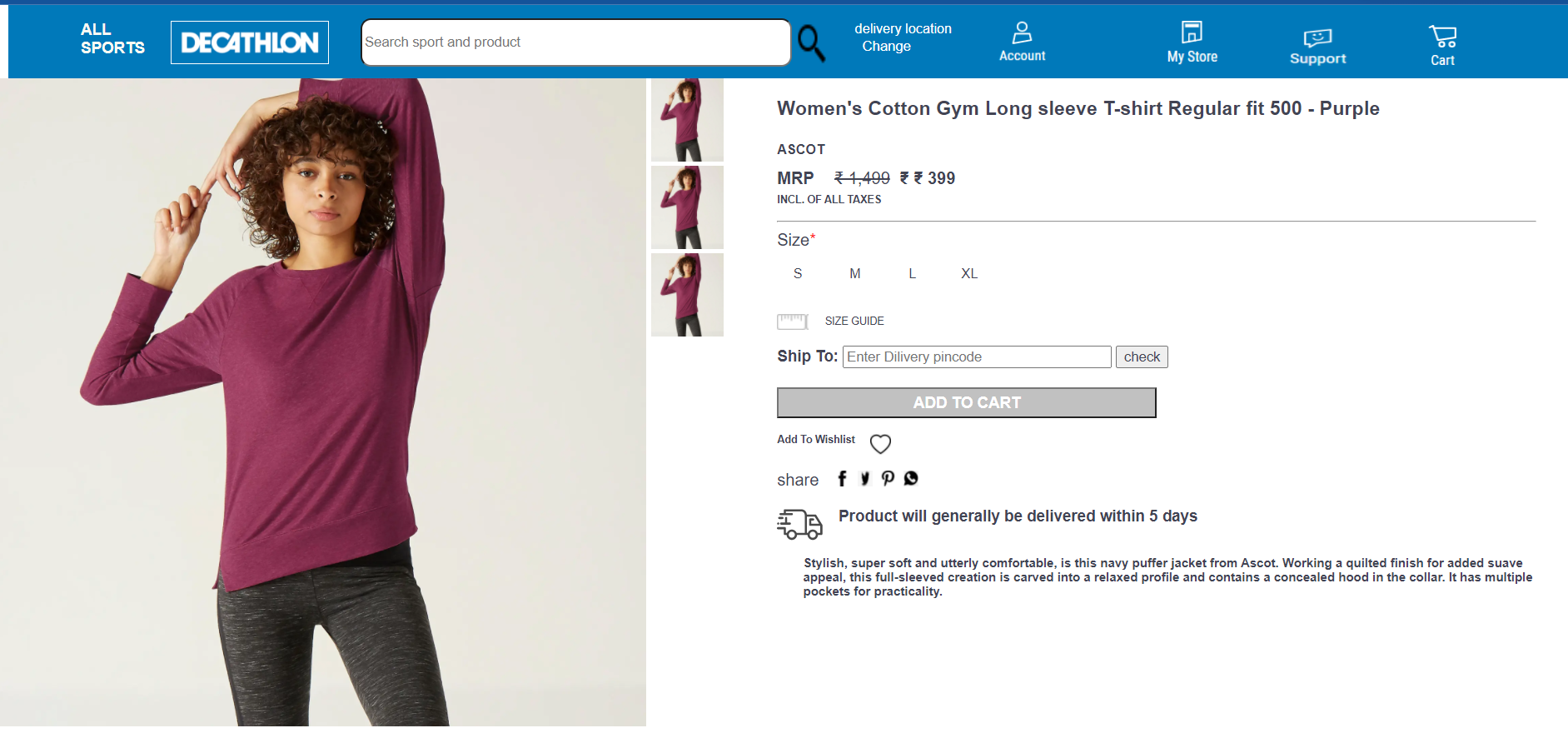
Task: Share product via WhatsApp icon
Action: tap(911, 478)
